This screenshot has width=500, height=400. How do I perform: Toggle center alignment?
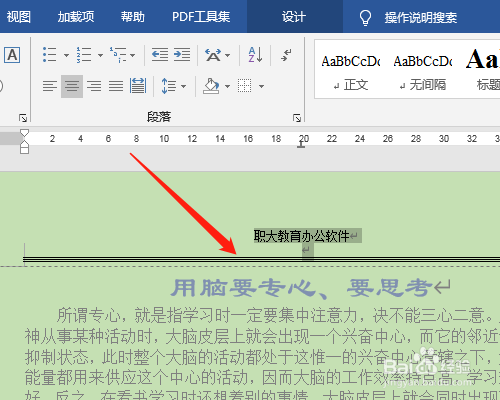pyautogui.click(x=72, y=86)
